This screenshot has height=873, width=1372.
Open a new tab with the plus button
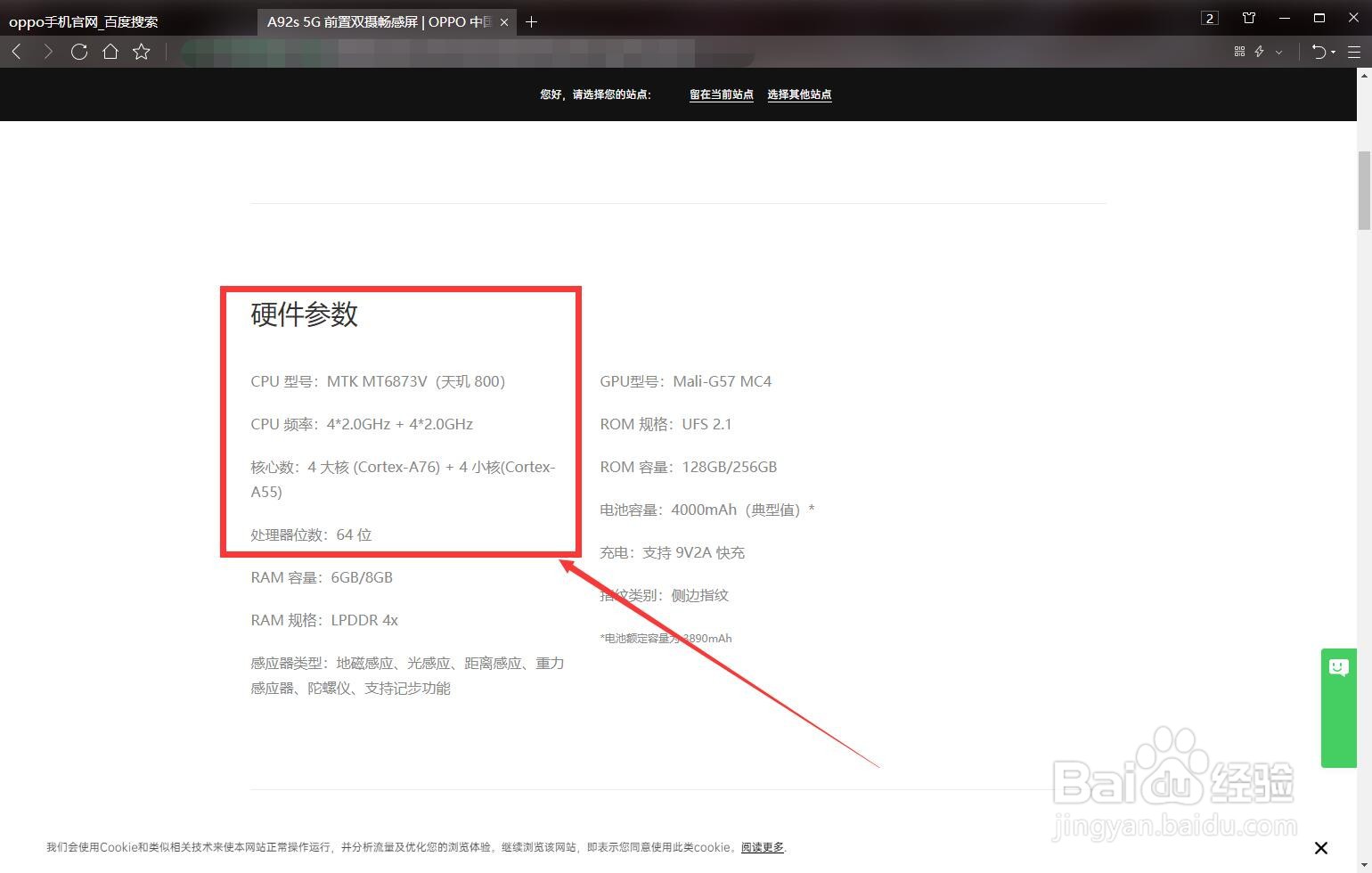(x=531, y=21)
